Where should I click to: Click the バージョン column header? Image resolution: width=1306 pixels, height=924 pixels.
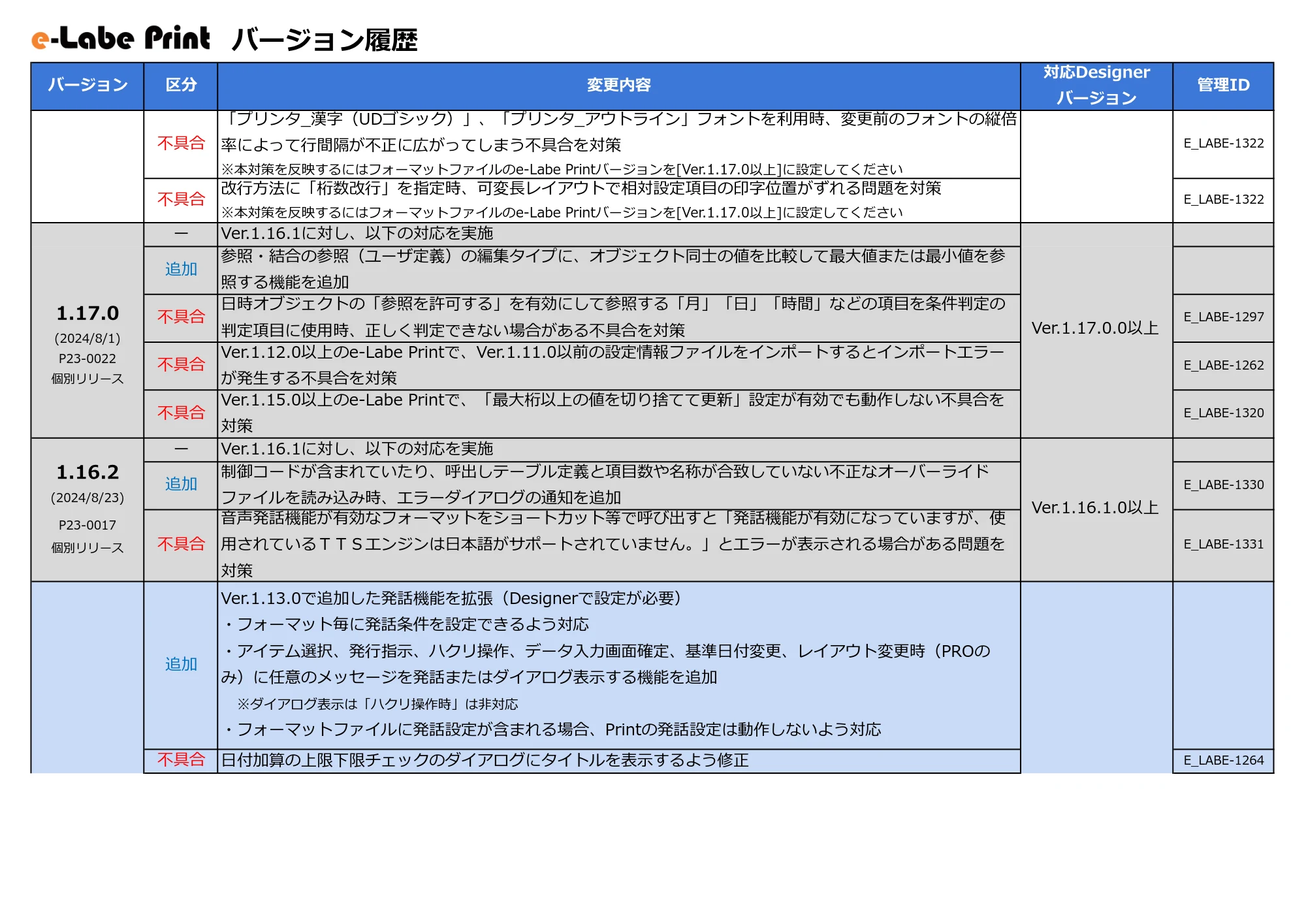pos(88,86)
